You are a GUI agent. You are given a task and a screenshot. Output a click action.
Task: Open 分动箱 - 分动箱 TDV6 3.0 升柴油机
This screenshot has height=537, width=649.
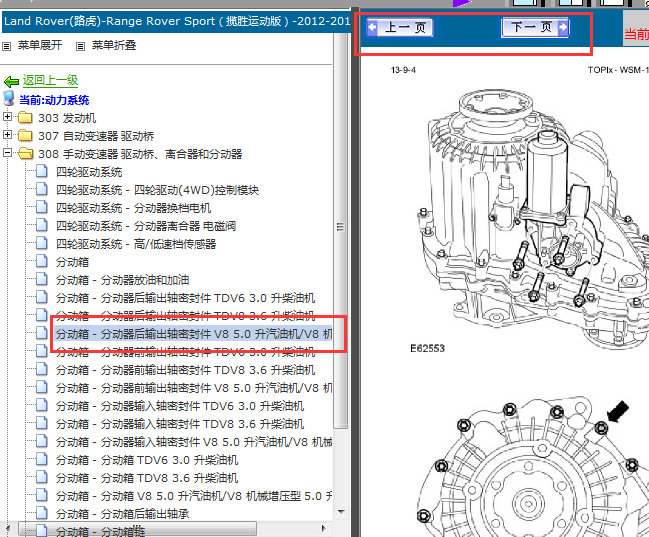147,460
